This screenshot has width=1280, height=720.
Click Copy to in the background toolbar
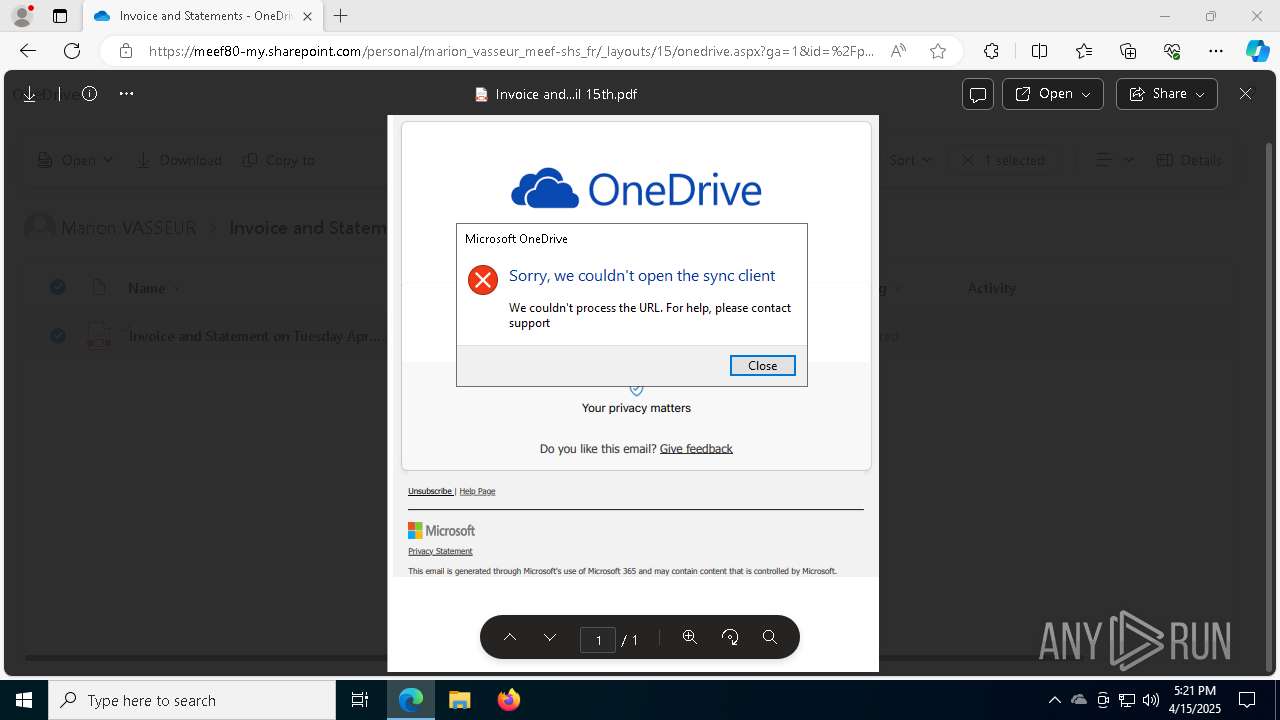[279, 160]
